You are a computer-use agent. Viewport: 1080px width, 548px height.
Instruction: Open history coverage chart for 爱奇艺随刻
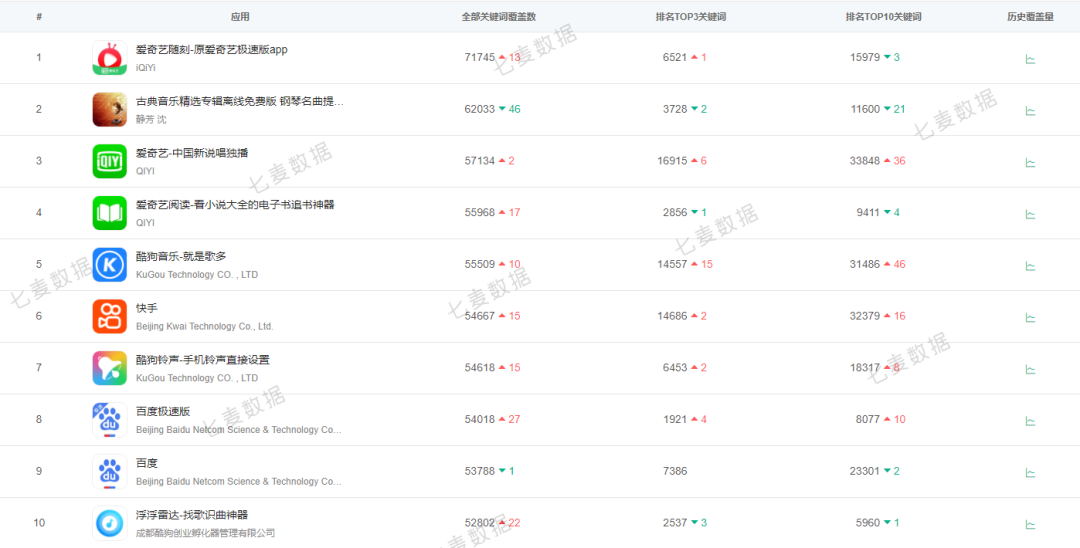(x=1030, y=59)
